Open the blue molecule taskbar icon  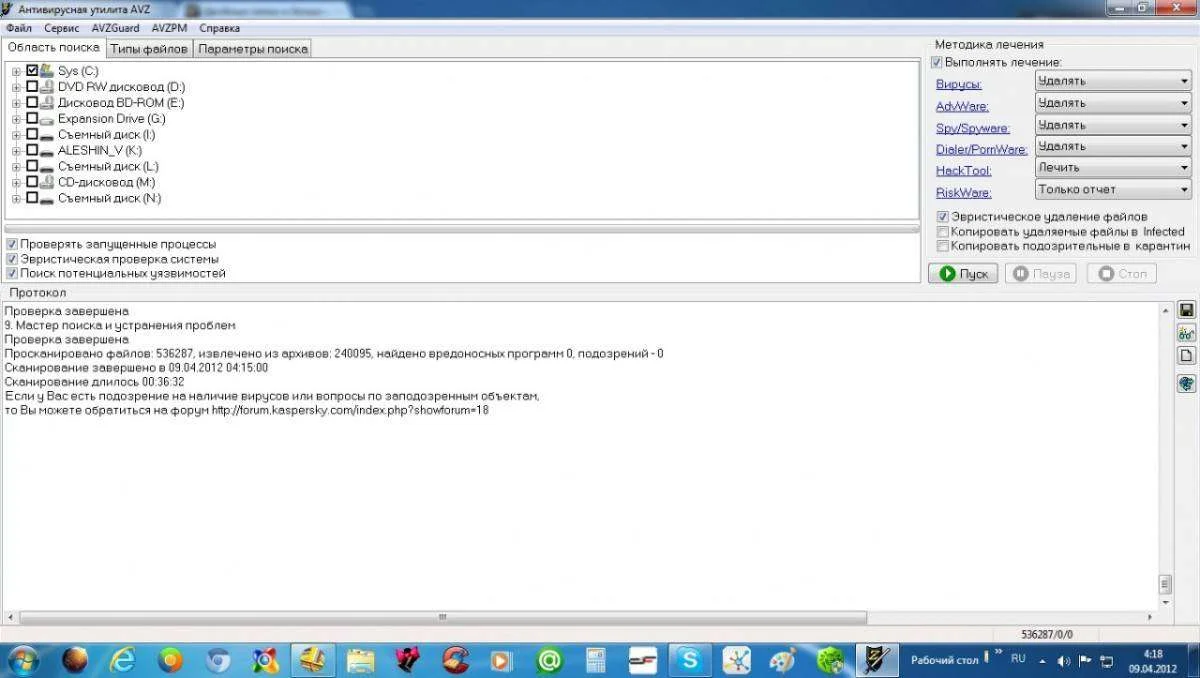736,660
